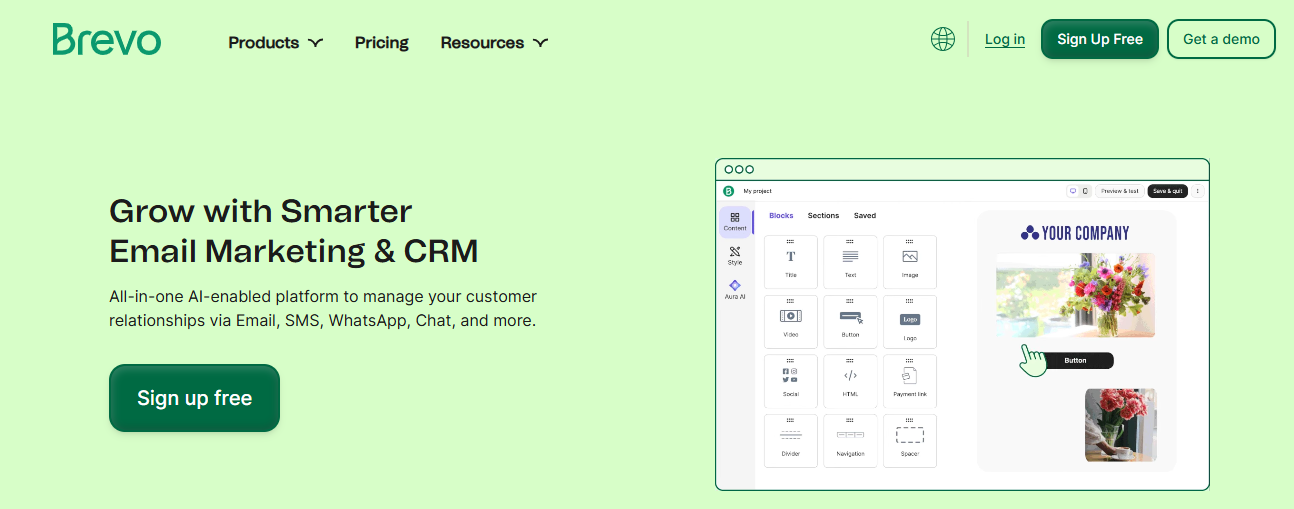The height and width of the screenshot is (509, 1294).
Task: Select the Spacer block
Action: (909, 440)
